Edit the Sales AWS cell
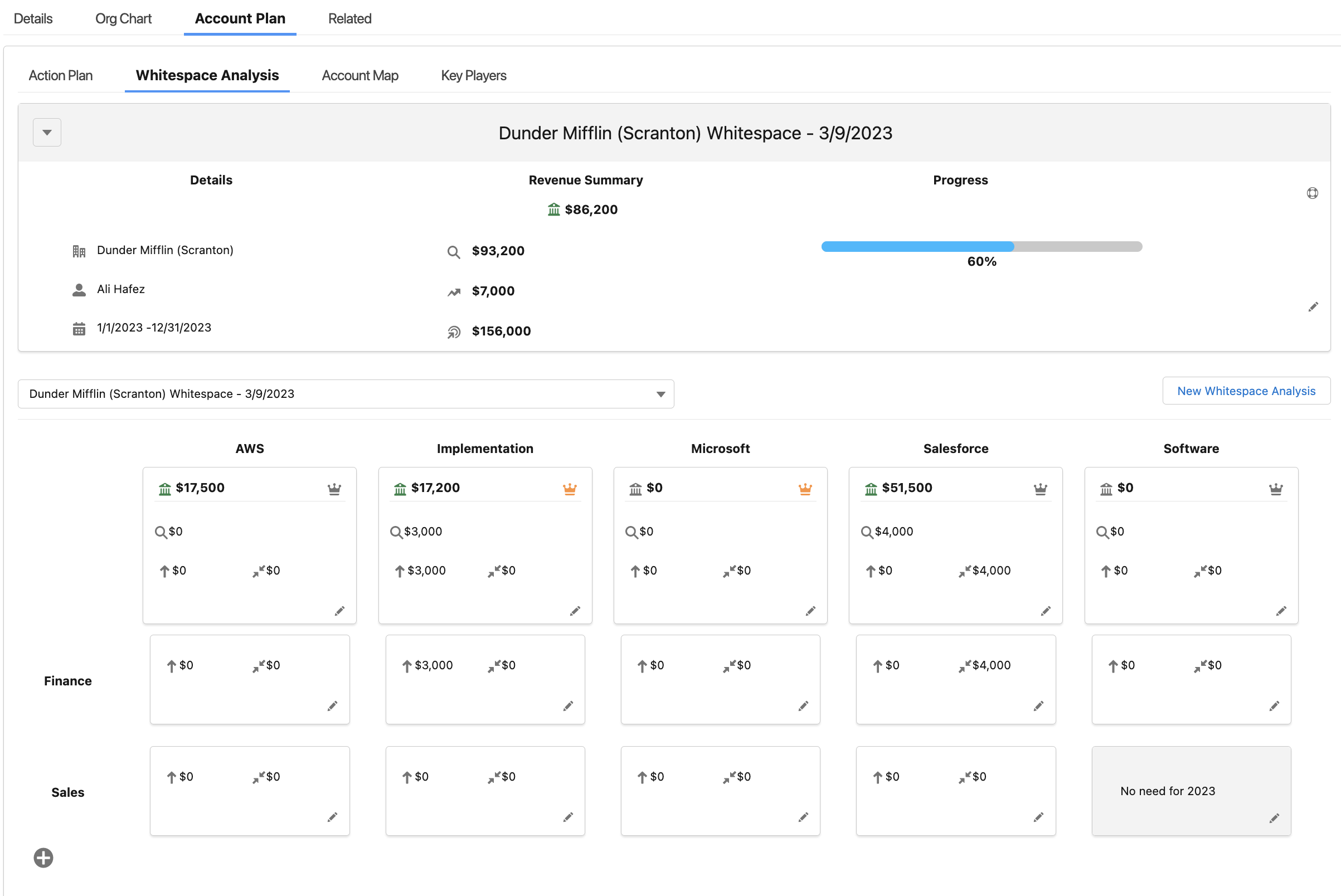Image resolution: width=1341 pixels, height=896 pixels. pyautogui.click(x=332, y=817)
